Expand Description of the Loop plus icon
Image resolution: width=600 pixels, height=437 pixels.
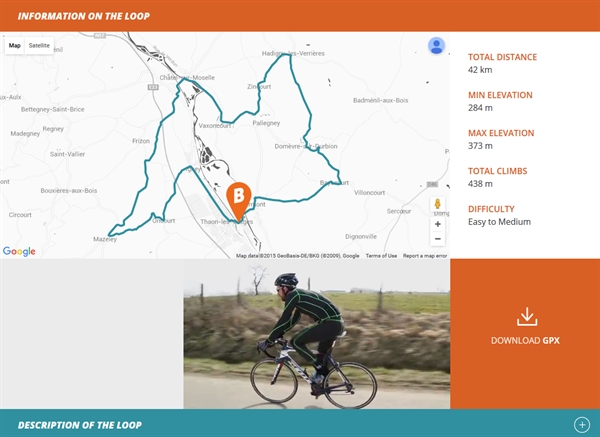click(582, 424)
